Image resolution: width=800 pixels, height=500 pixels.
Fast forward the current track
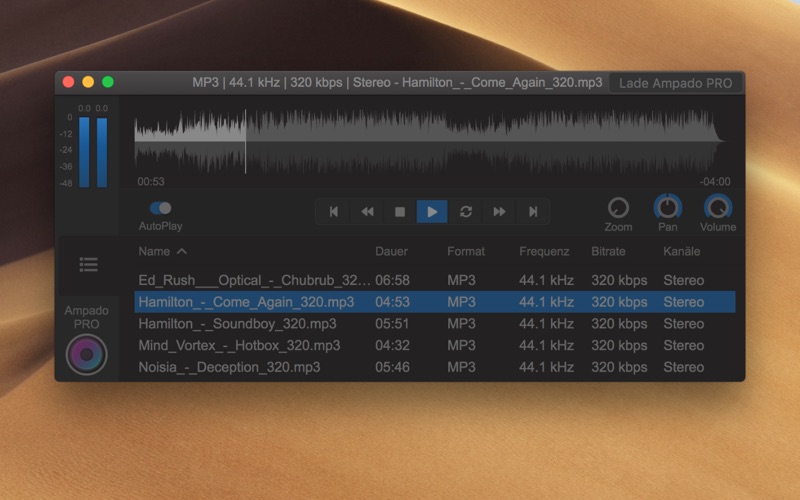click(x=499, y=211)
